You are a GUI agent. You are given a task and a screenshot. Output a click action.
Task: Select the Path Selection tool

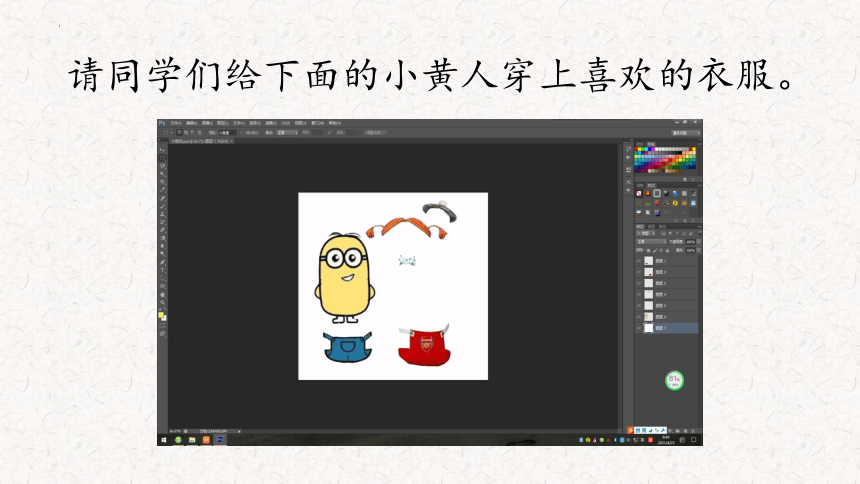[162, 278]
